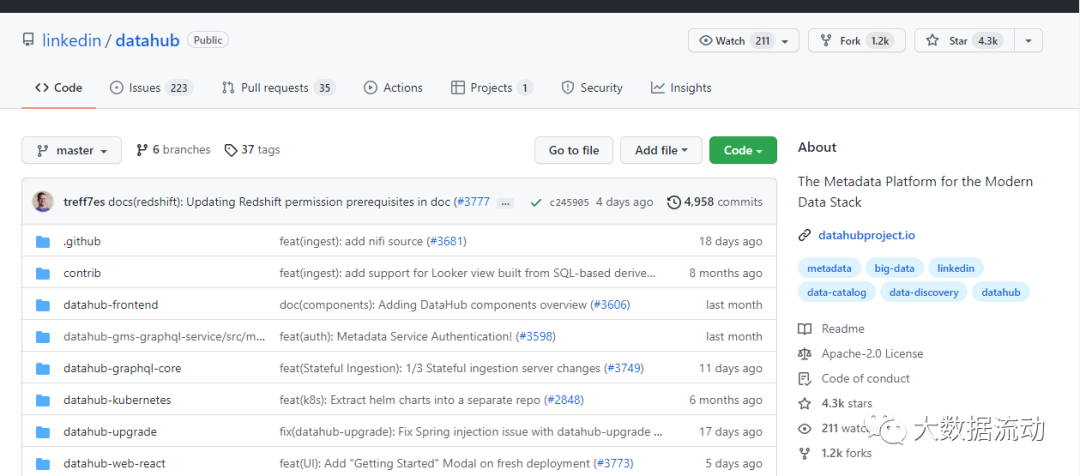
Task: Click the datahub-gms-graphql-service folder icon
Action: click(x=43, y=337)
